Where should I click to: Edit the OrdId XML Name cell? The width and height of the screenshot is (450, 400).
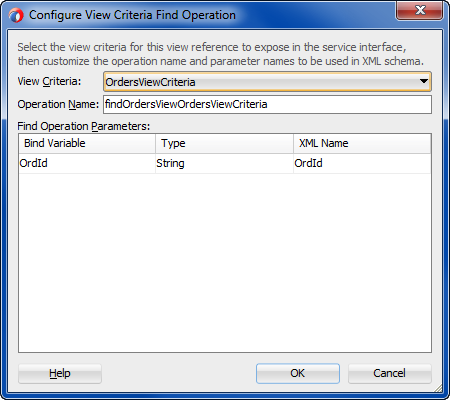point(362,163)
